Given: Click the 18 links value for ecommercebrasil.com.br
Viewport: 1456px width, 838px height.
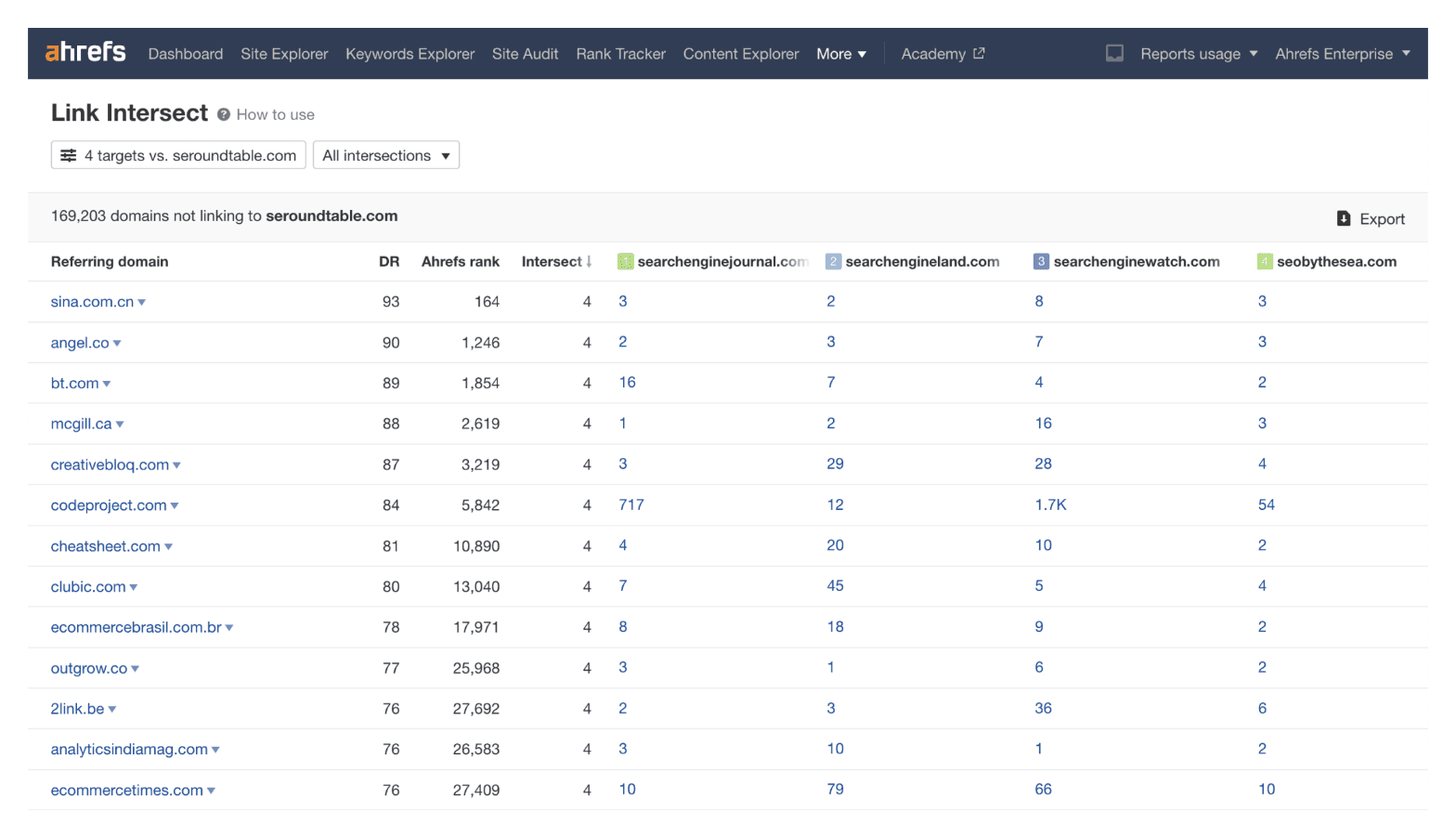Looking at the screenshot, I should [x=835, y=627].
